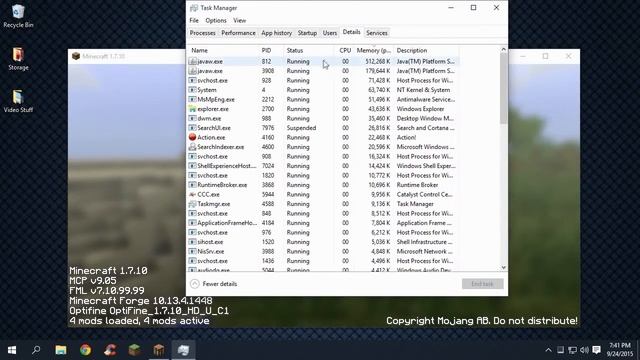Select the ShellExperienceHost process row
640x360 pixels.
click(323, 166)
